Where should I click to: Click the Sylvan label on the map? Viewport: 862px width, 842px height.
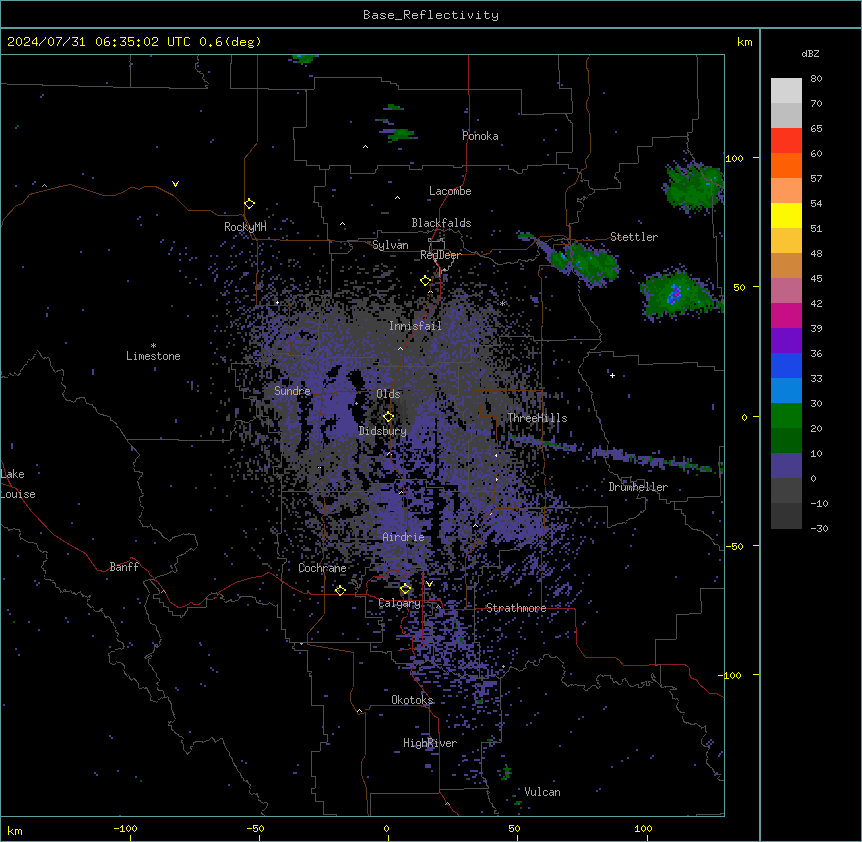click(x=390, y=245)
